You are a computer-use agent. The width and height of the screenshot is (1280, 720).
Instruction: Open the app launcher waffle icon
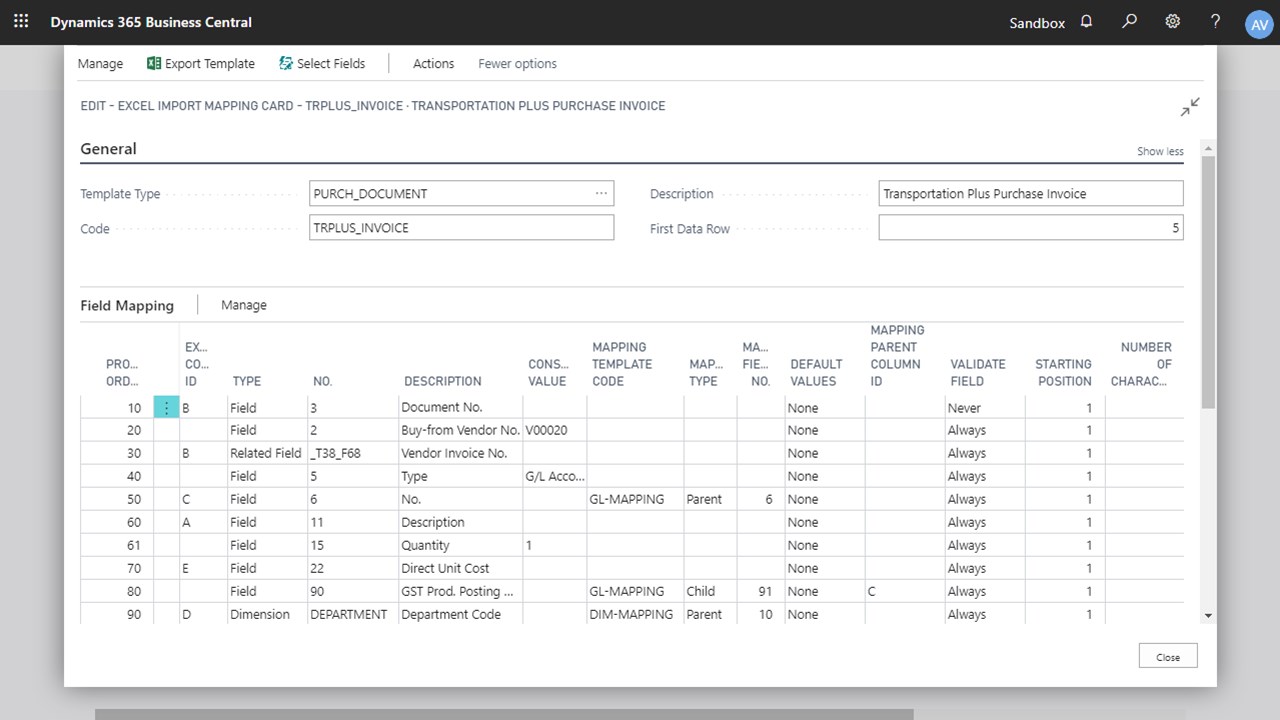[x=21, y=21]
